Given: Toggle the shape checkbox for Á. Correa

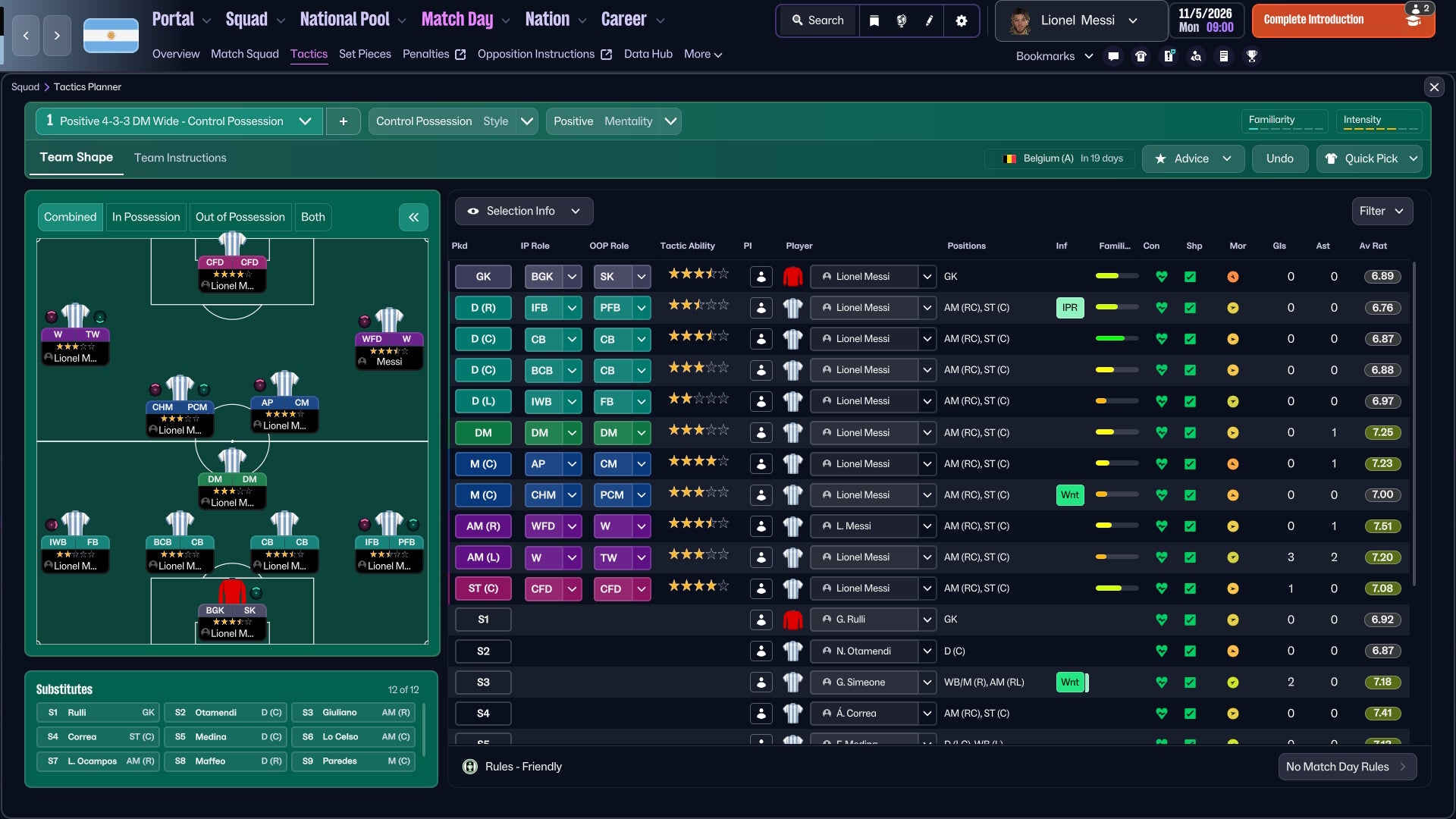Looking at the screenshot, I should [1191, 714].
